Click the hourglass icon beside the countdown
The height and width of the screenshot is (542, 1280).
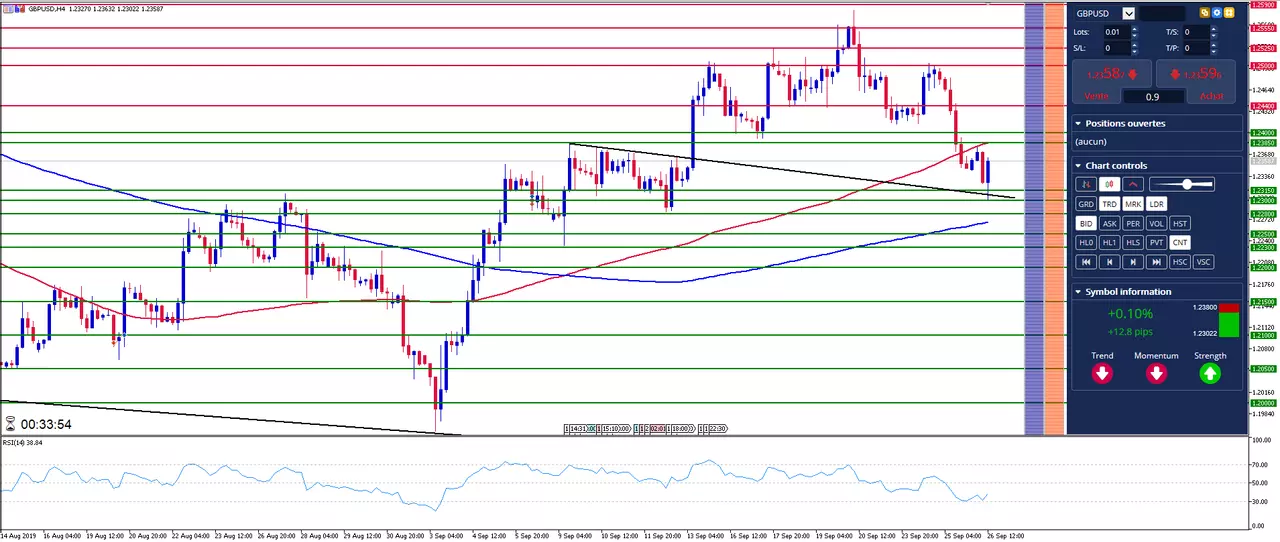click(x=9, y=424)
